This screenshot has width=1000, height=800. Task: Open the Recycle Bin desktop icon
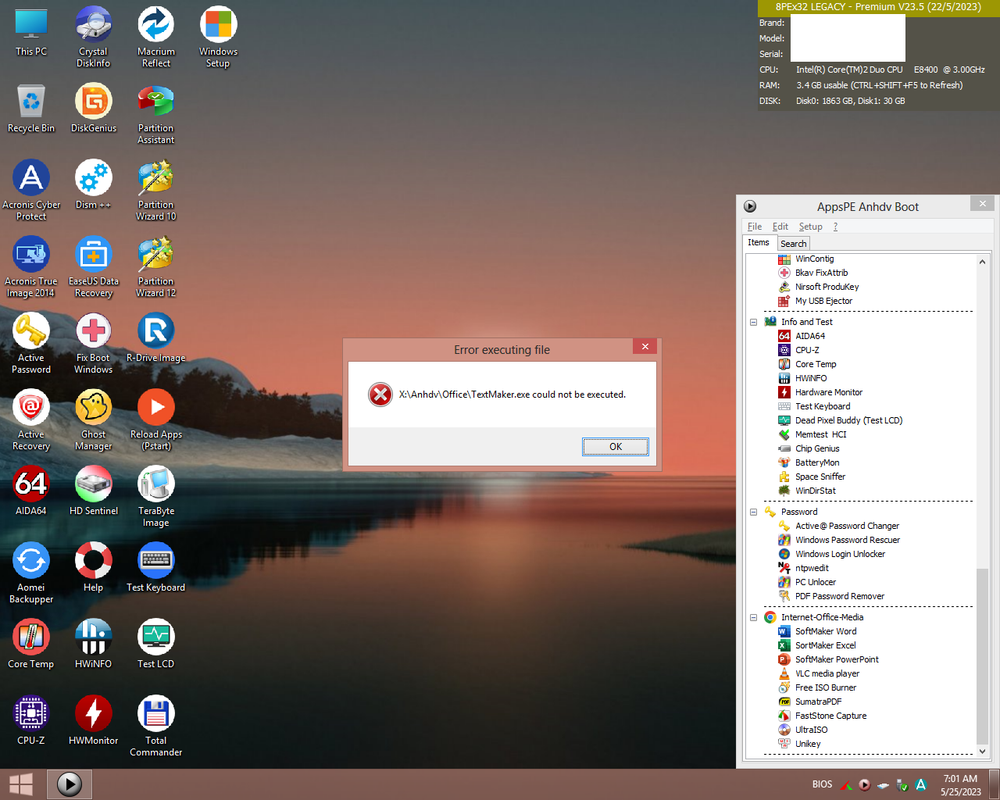click(x=31, y=108)
